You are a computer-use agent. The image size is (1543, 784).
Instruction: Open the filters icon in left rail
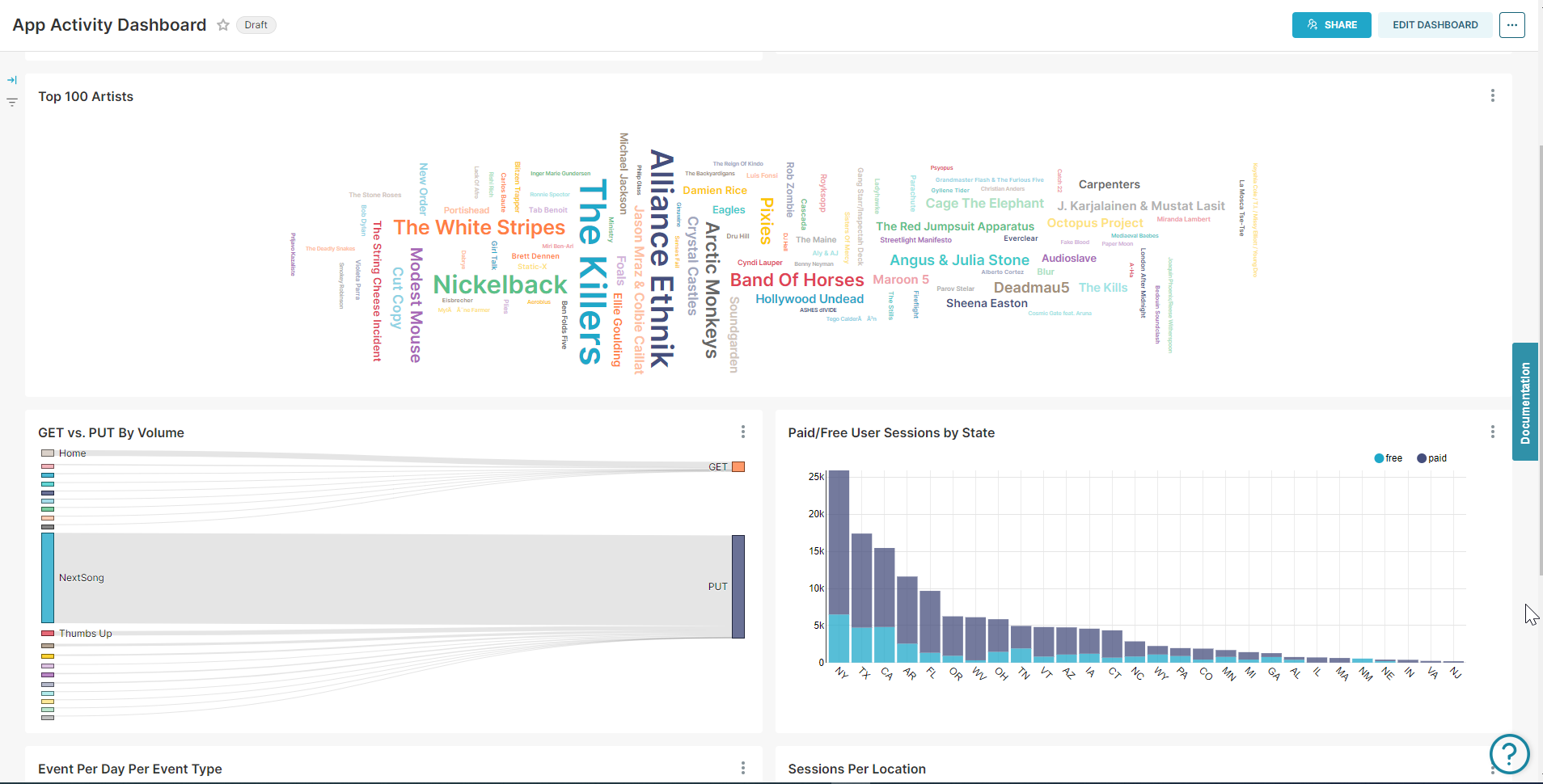(12, 103)
